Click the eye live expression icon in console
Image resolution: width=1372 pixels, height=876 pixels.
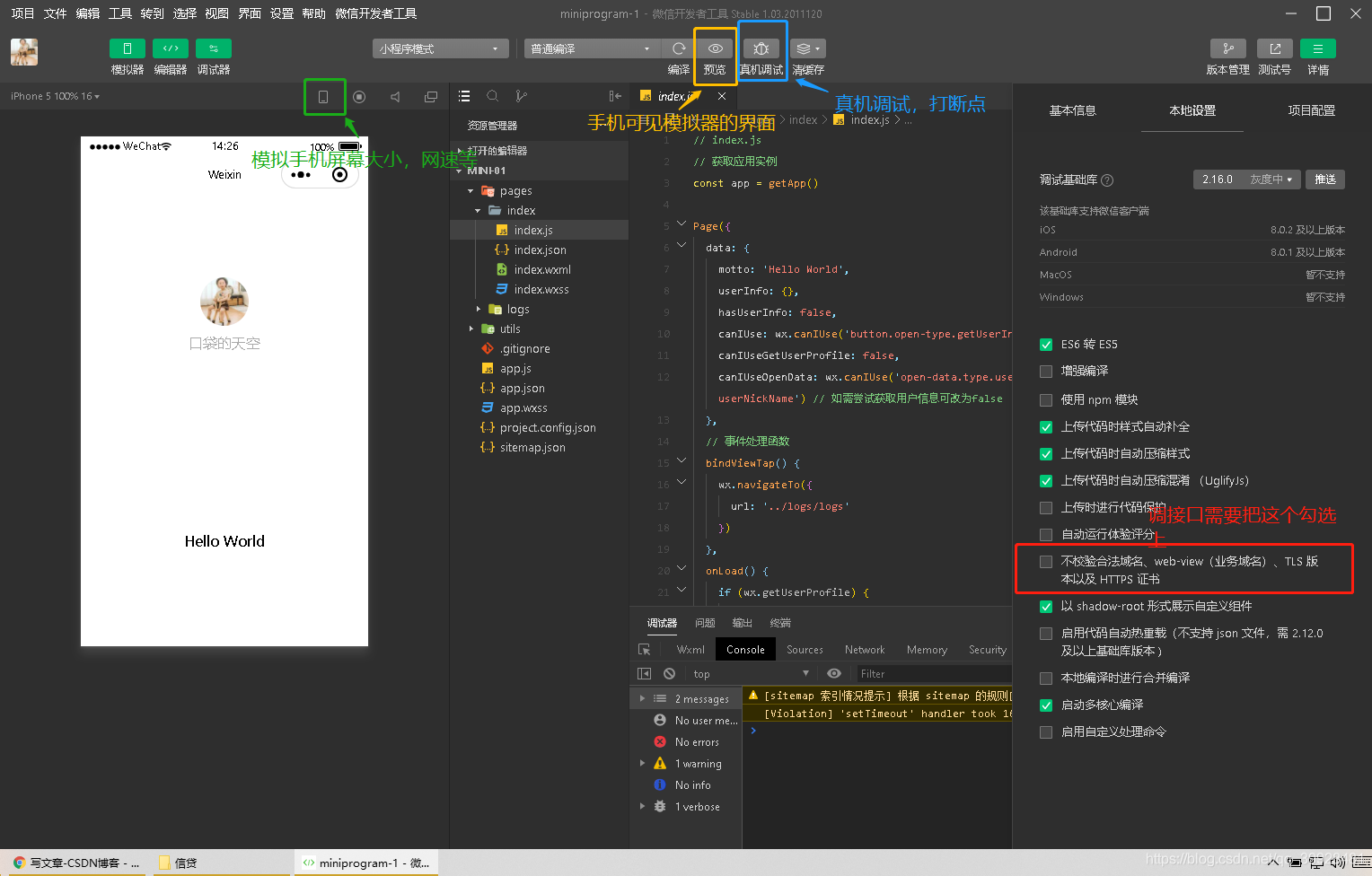834,673
